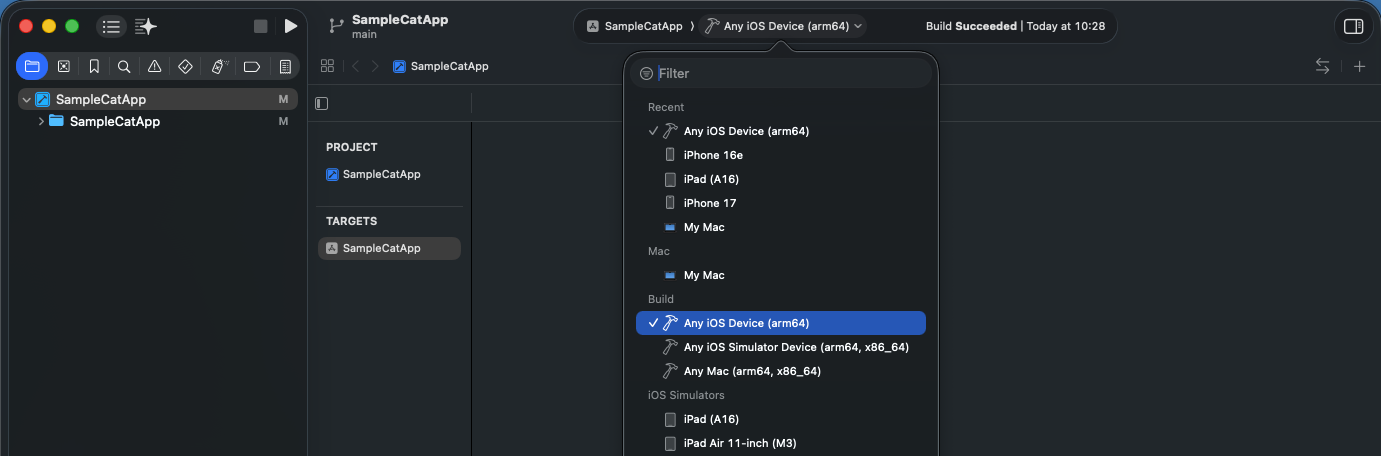Expand the SampleCatApp folder group
Screen dimensions: 1381x456
coord(41,121)
